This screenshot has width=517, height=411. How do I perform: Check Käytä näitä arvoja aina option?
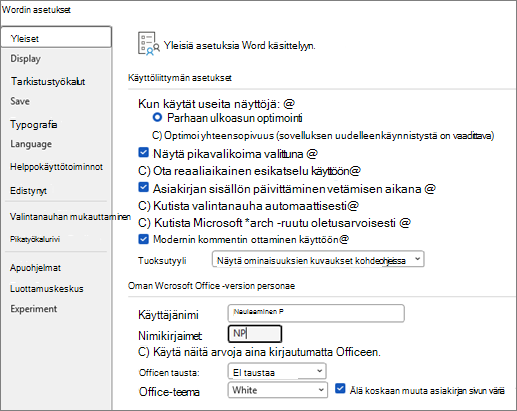144,352
